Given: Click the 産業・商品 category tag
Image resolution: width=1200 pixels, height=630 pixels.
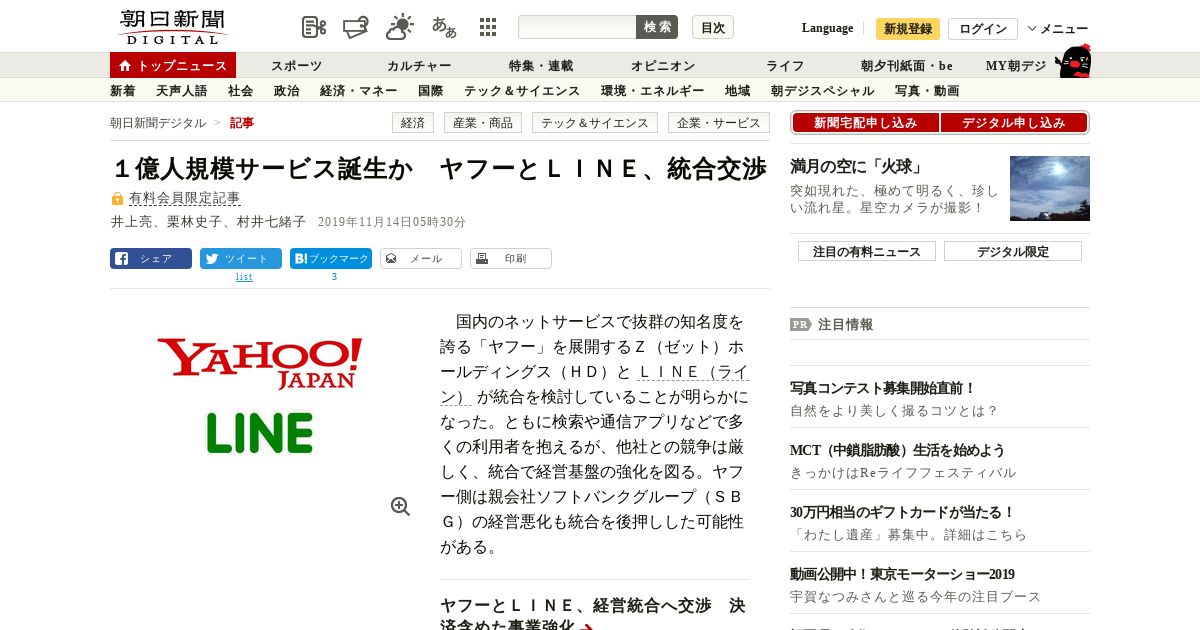Looking at the screenshot, I should coord(483,123).
